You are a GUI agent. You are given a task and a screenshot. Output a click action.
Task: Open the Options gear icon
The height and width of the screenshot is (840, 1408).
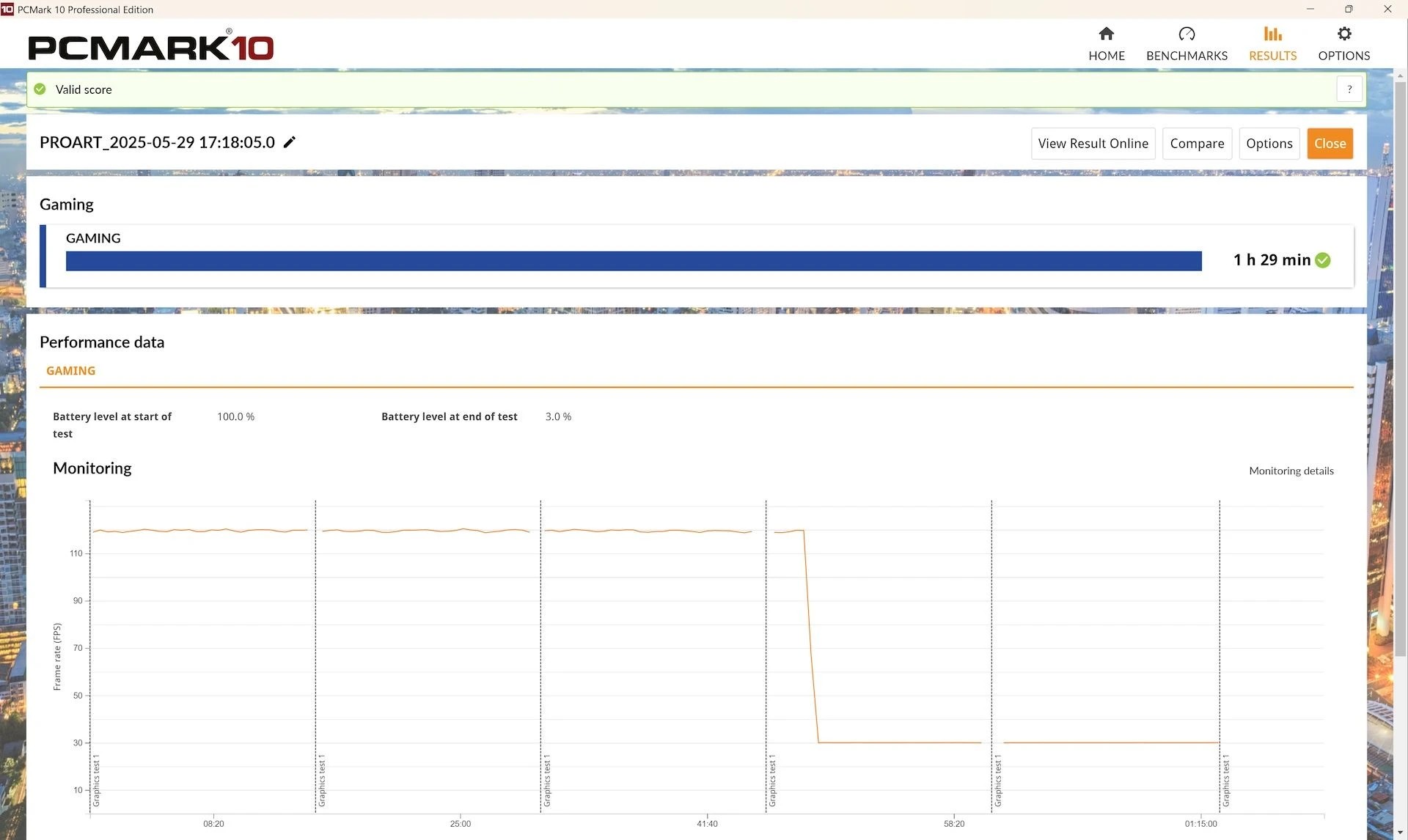tap(1343, 34)
